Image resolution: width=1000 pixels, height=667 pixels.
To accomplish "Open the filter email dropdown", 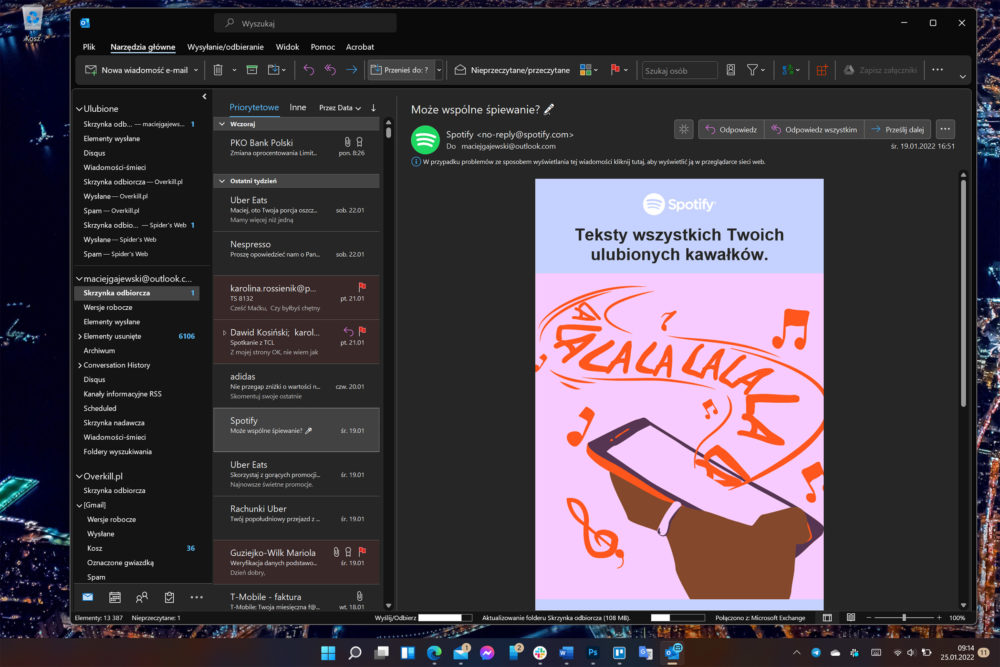I will 756,70.
